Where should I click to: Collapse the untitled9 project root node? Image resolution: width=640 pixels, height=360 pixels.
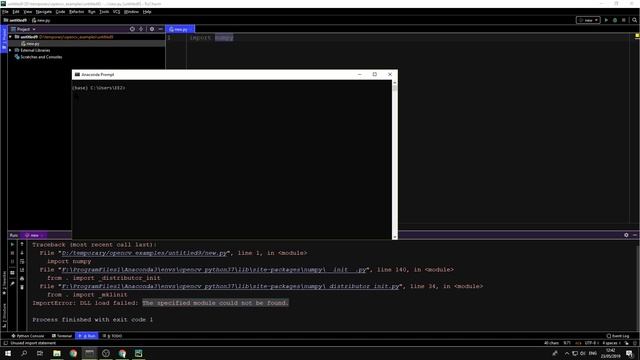tap(11, 37)
